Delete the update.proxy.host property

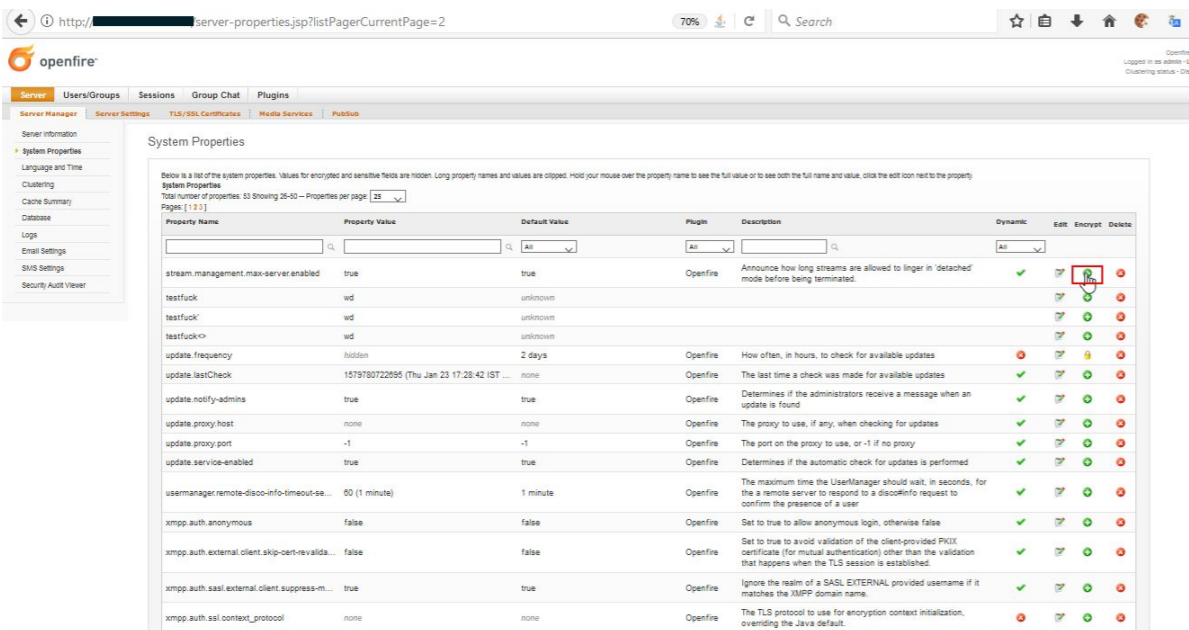point(1122,424)
